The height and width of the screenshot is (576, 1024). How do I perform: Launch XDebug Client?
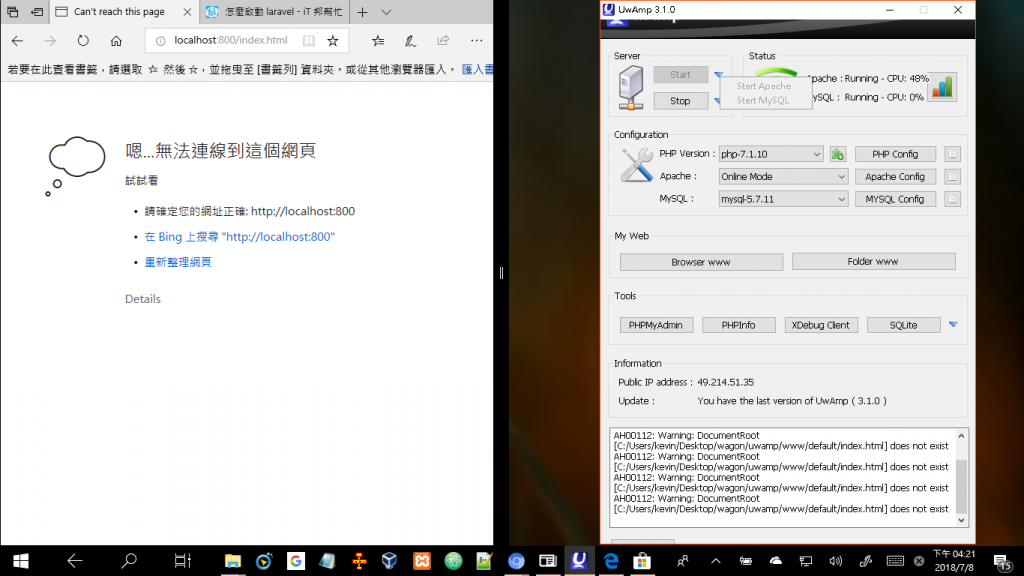(820, 325)
